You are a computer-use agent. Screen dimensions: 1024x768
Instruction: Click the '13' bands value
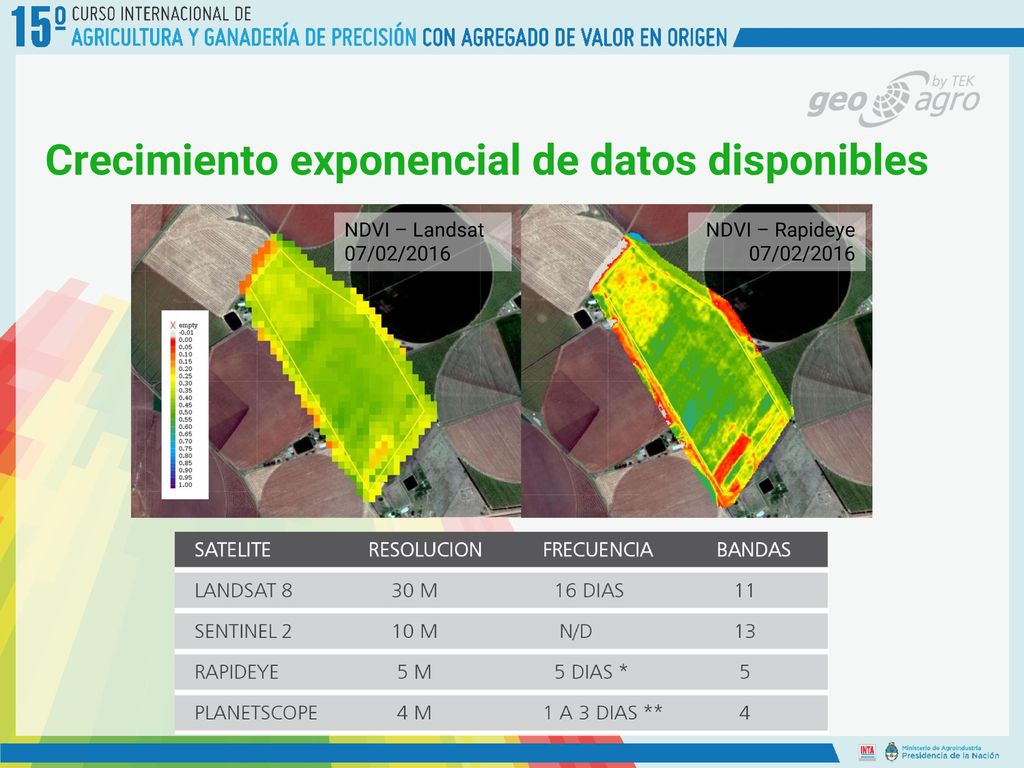point(745,632)
